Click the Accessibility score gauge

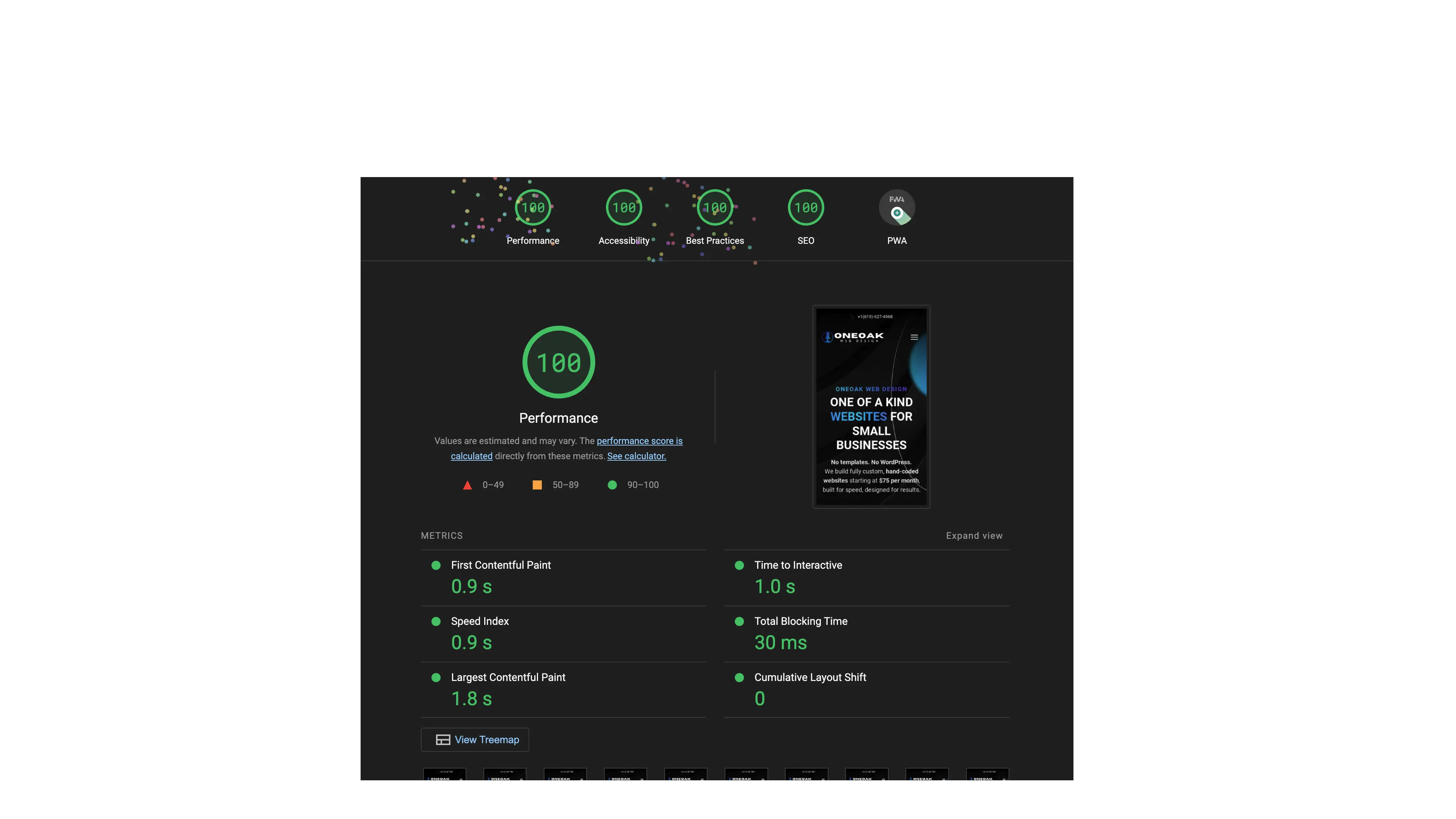tap(623, 207)
